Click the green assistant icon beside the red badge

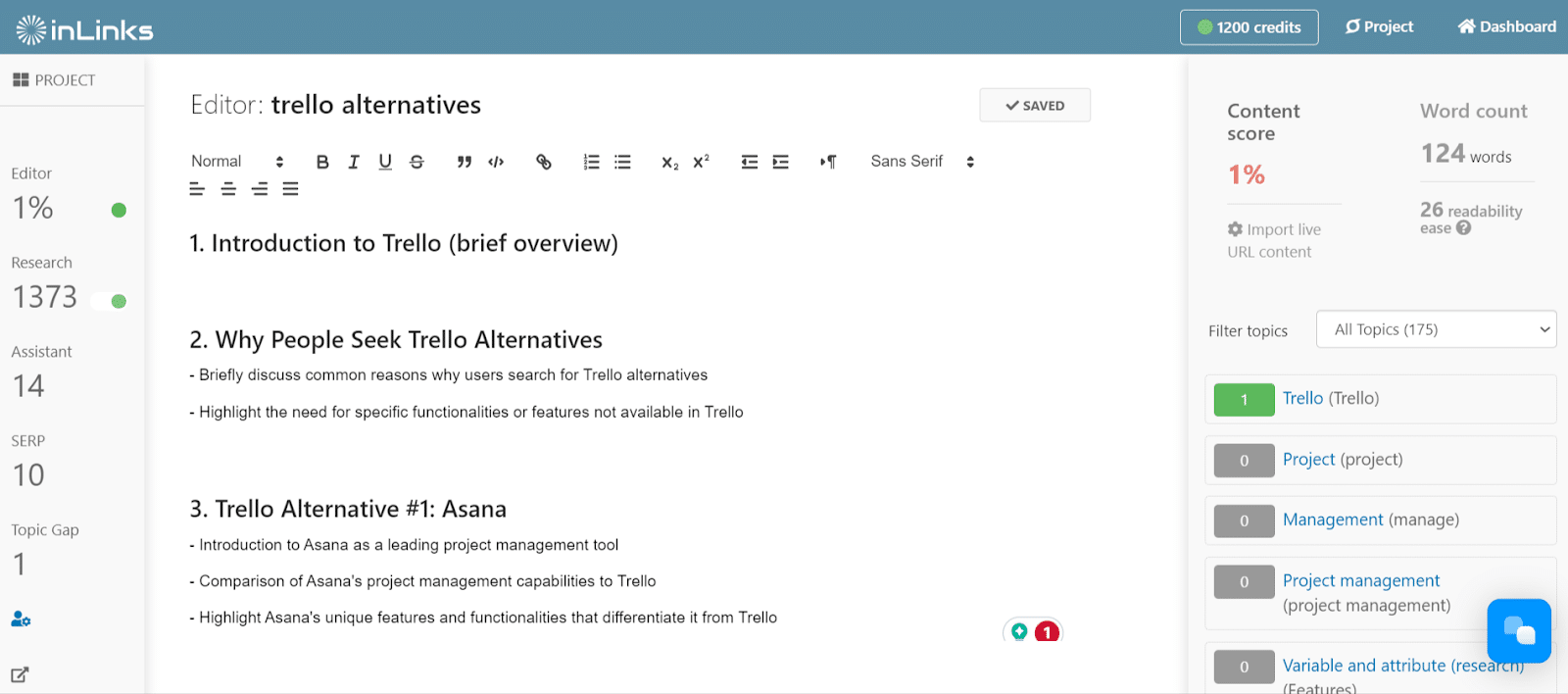click(x=1019, y=631)
